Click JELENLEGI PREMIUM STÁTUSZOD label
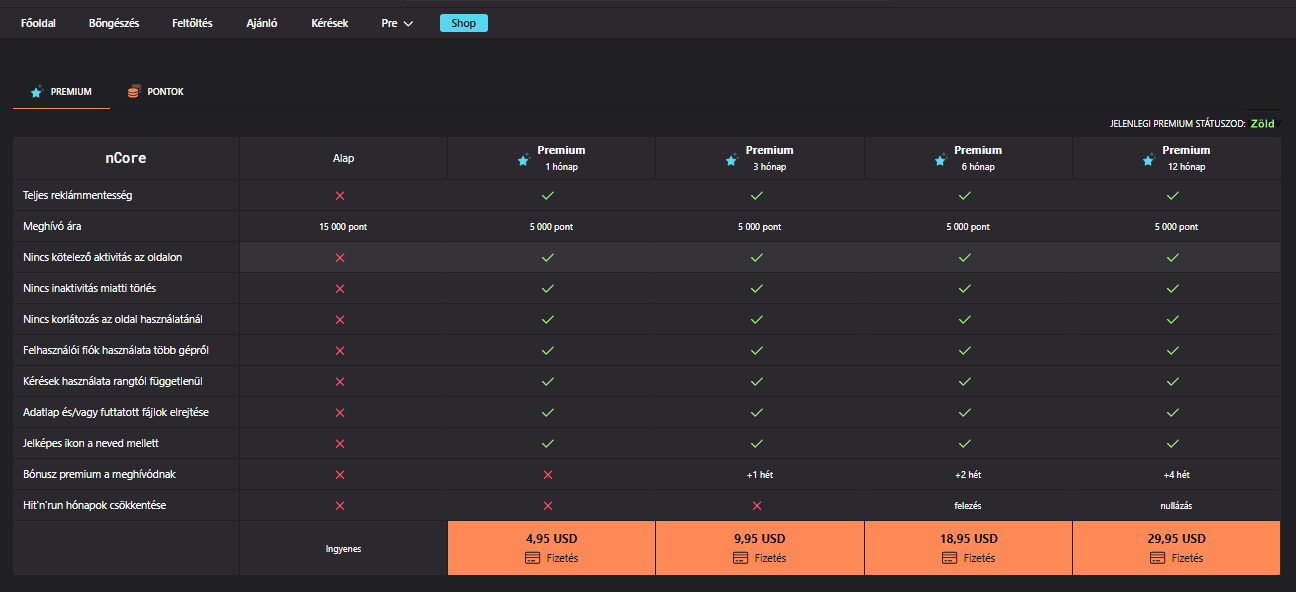This screenshot has width=1296, height=592. tap(1177, 124)
